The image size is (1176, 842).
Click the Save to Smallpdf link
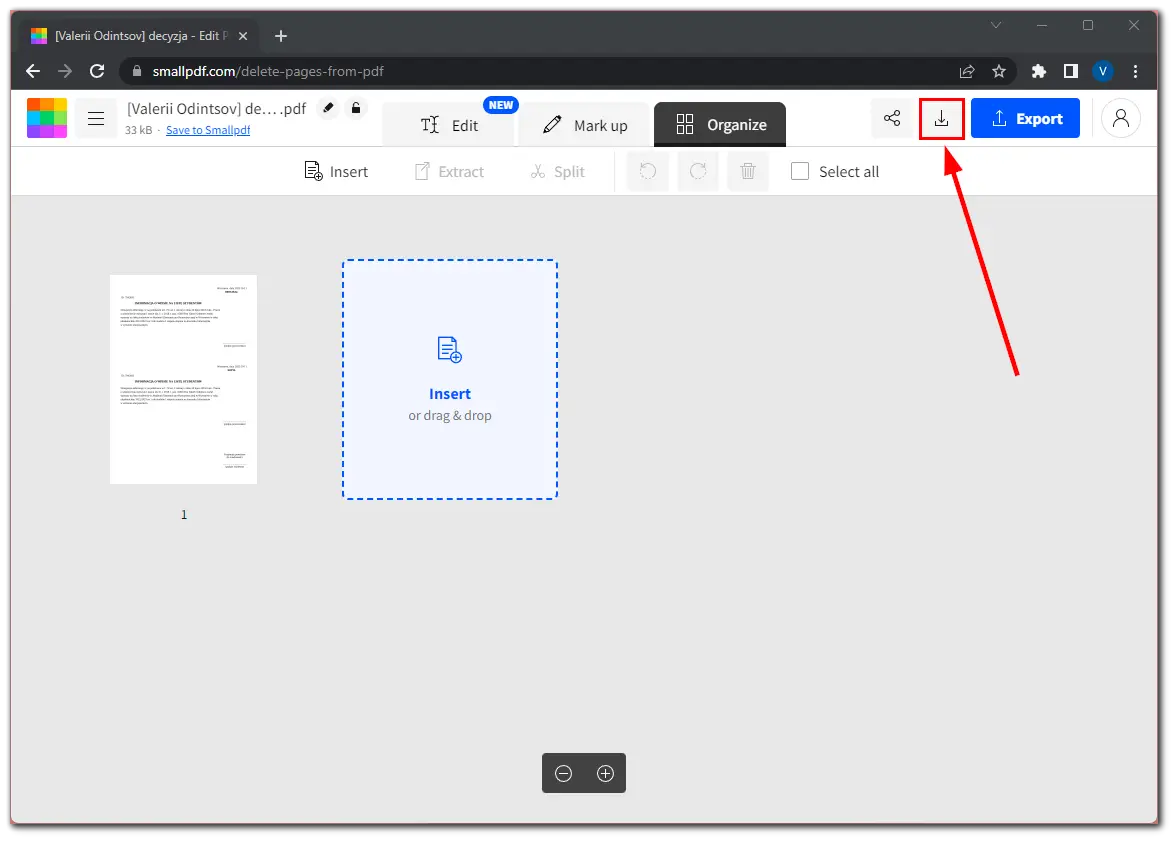[208, 130]
